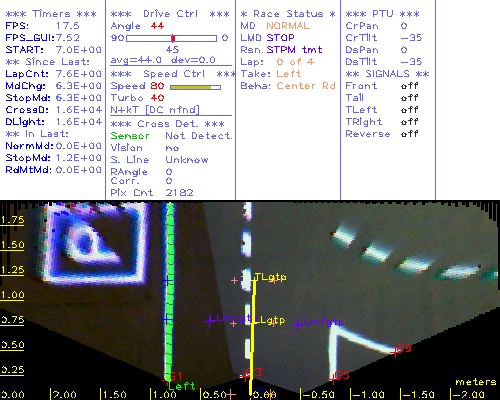This screenshot has height=400, width=500.
Task: Select the G5 red waypoint marker
Action: click(x=339, y=376)
